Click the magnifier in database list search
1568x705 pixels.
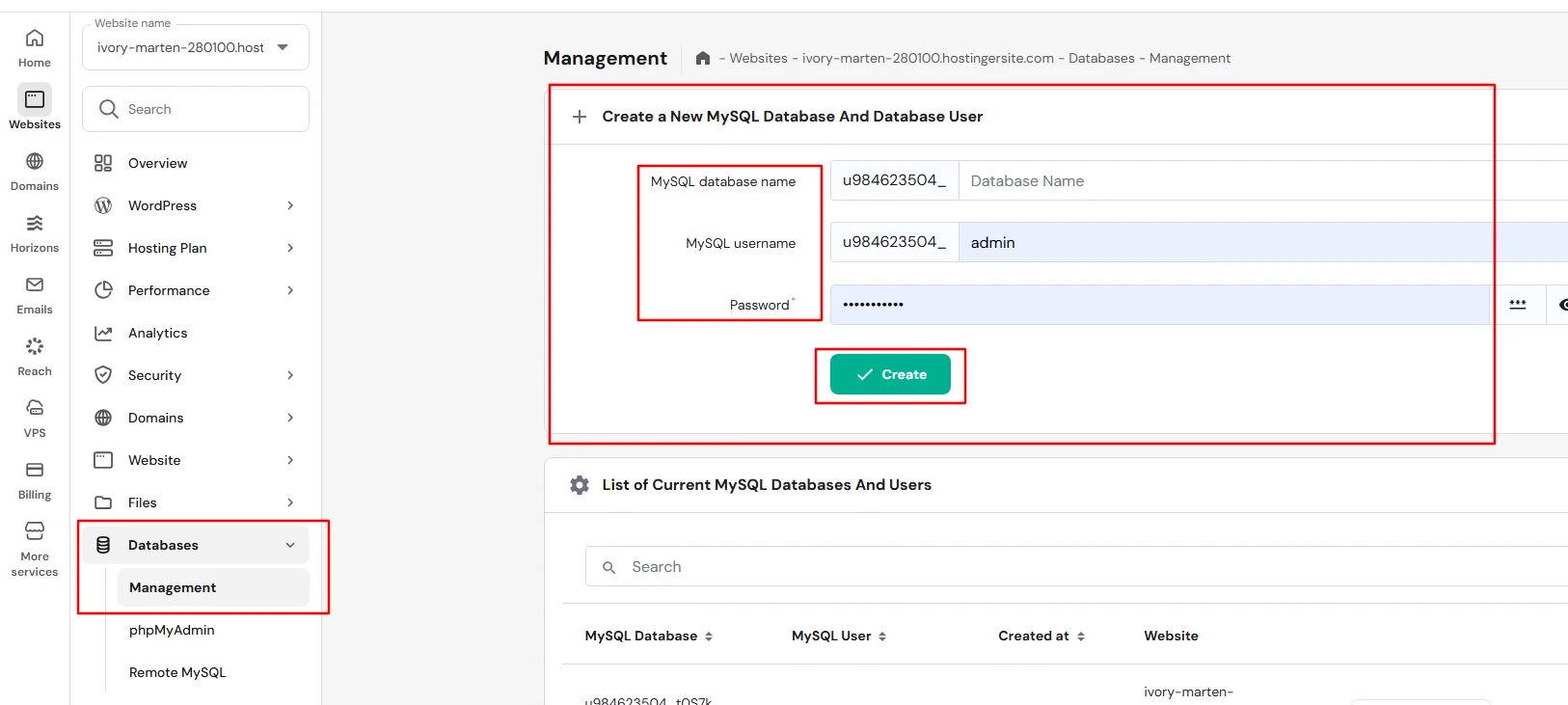coord(609,568)
